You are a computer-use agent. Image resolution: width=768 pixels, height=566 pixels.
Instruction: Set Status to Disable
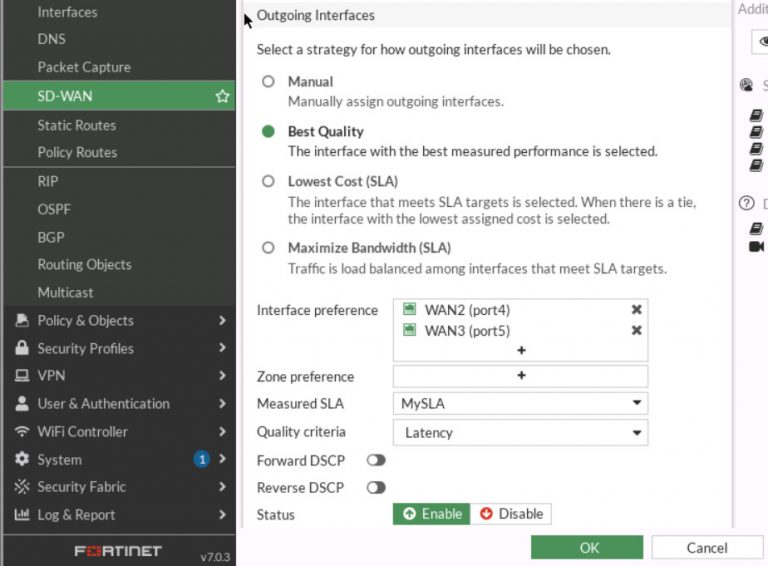[x=511, y=514]
